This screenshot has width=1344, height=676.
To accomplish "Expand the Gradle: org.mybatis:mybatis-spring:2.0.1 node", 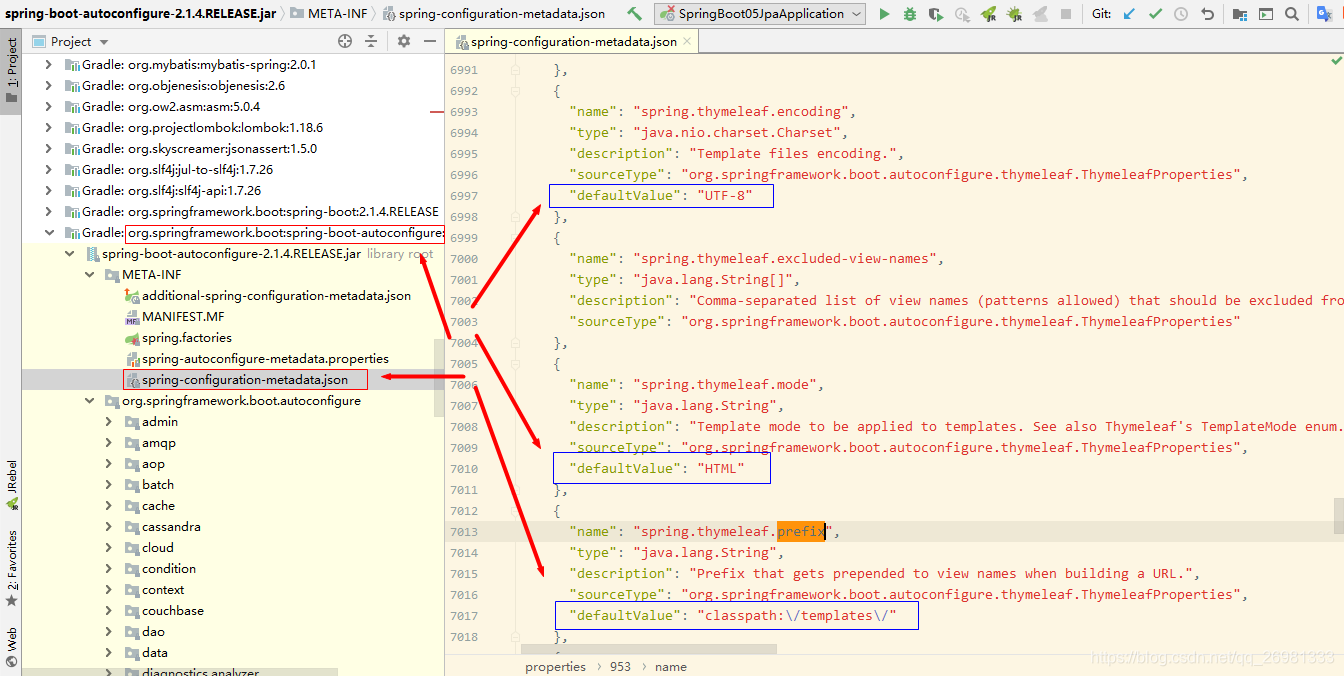I will 48,64.
